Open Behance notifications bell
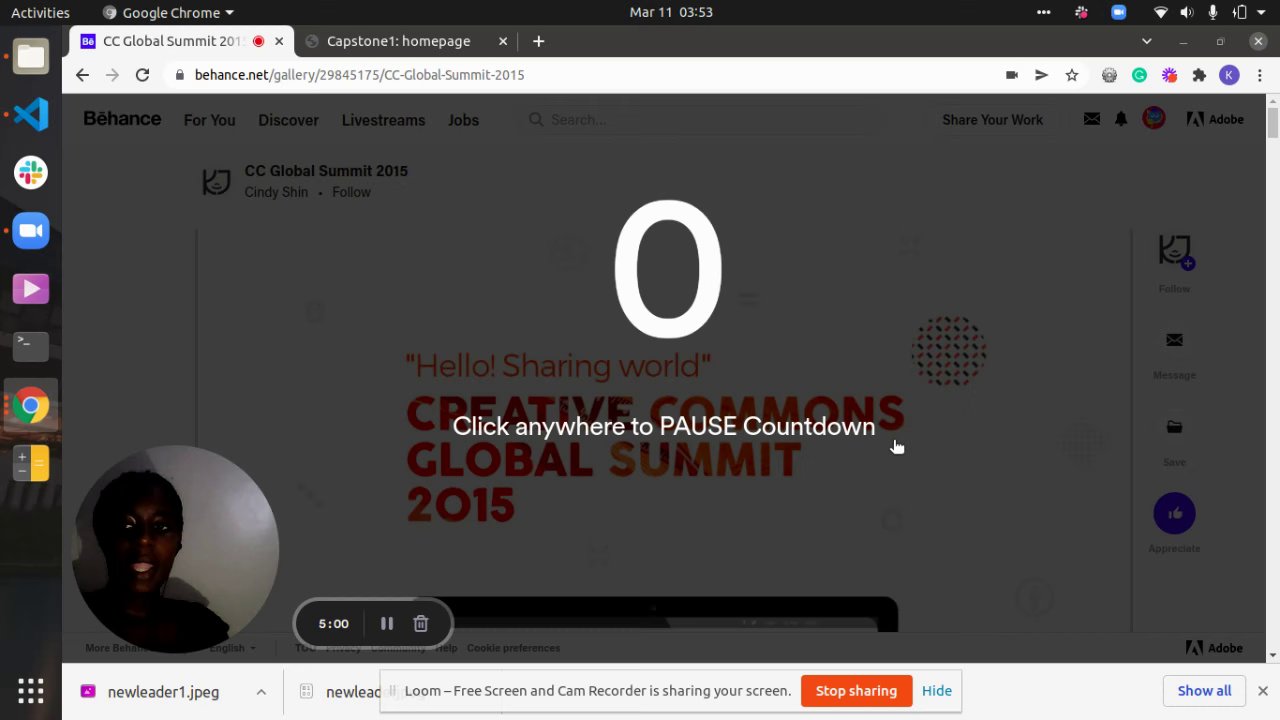 click(x=1121, y=119)
